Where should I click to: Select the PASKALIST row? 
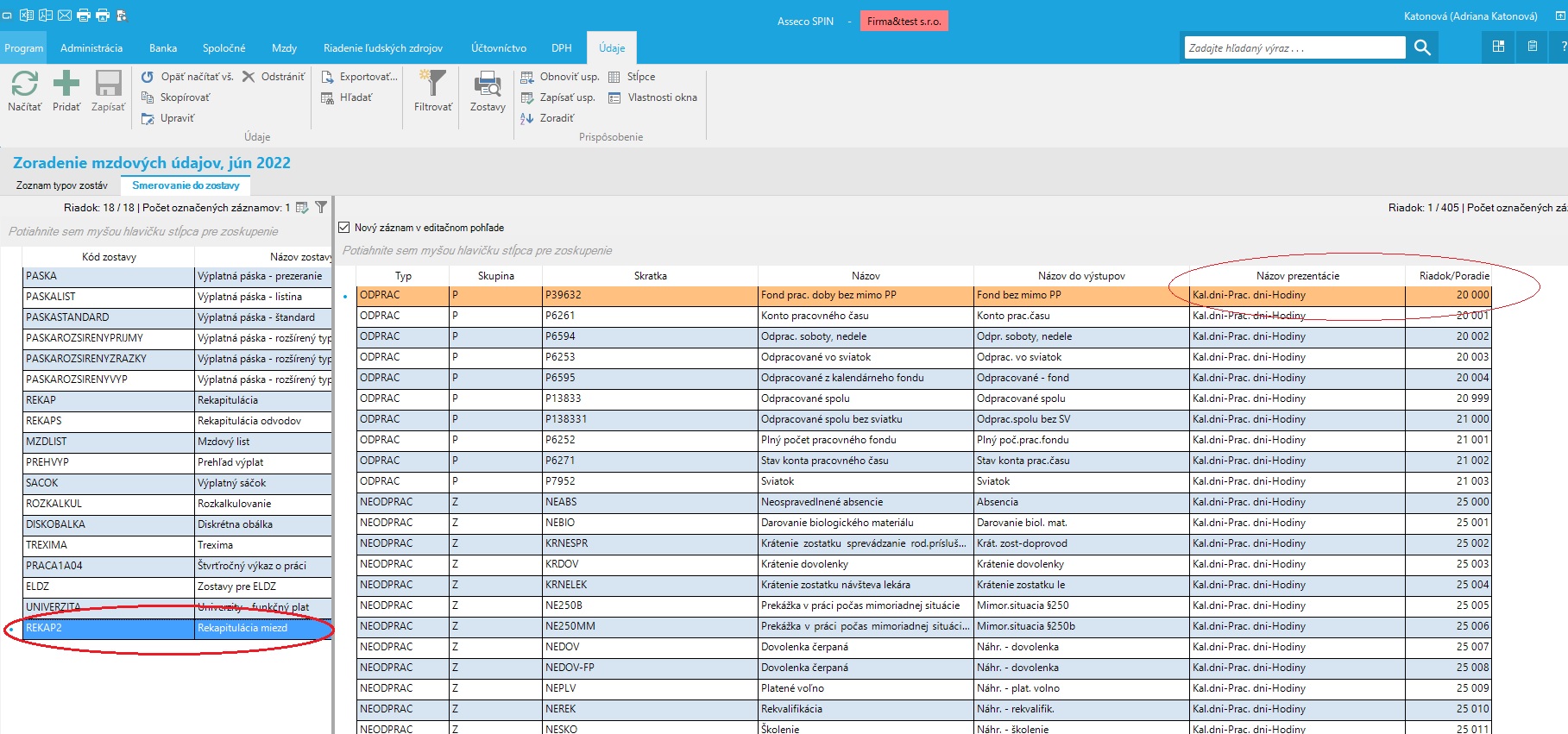click(177, 297)
